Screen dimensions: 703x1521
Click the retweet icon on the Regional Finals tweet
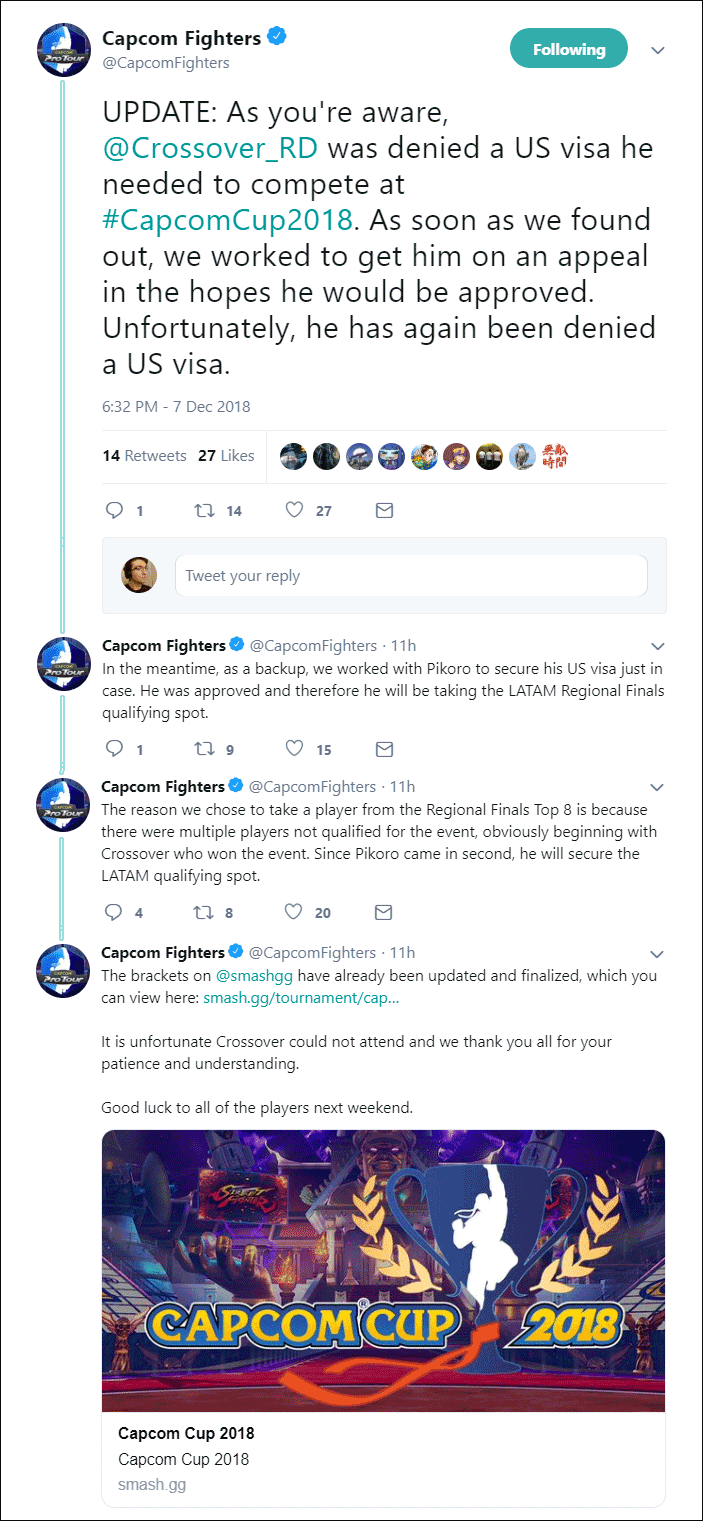click(x=203, y=912)
